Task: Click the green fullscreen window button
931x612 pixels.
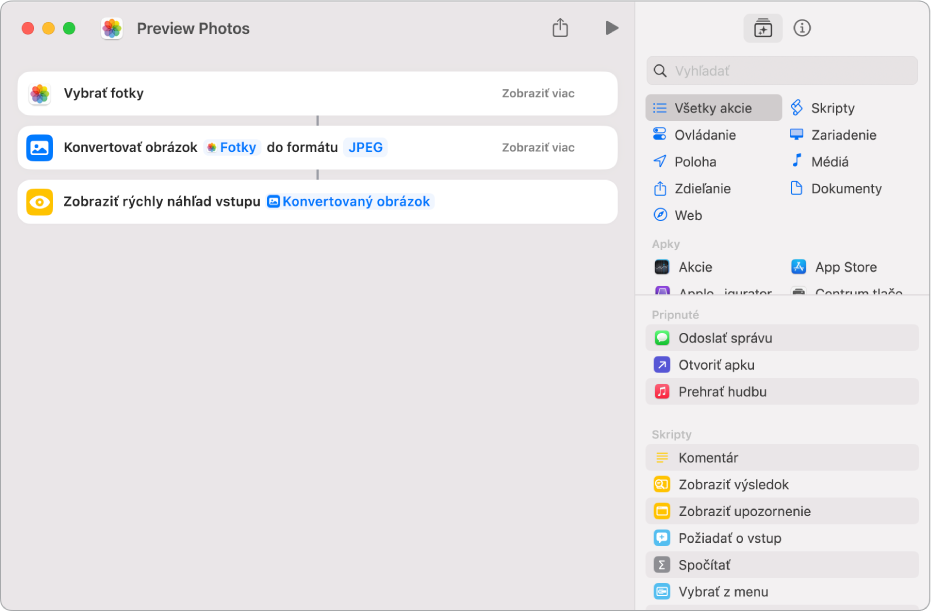Action: 69,28
